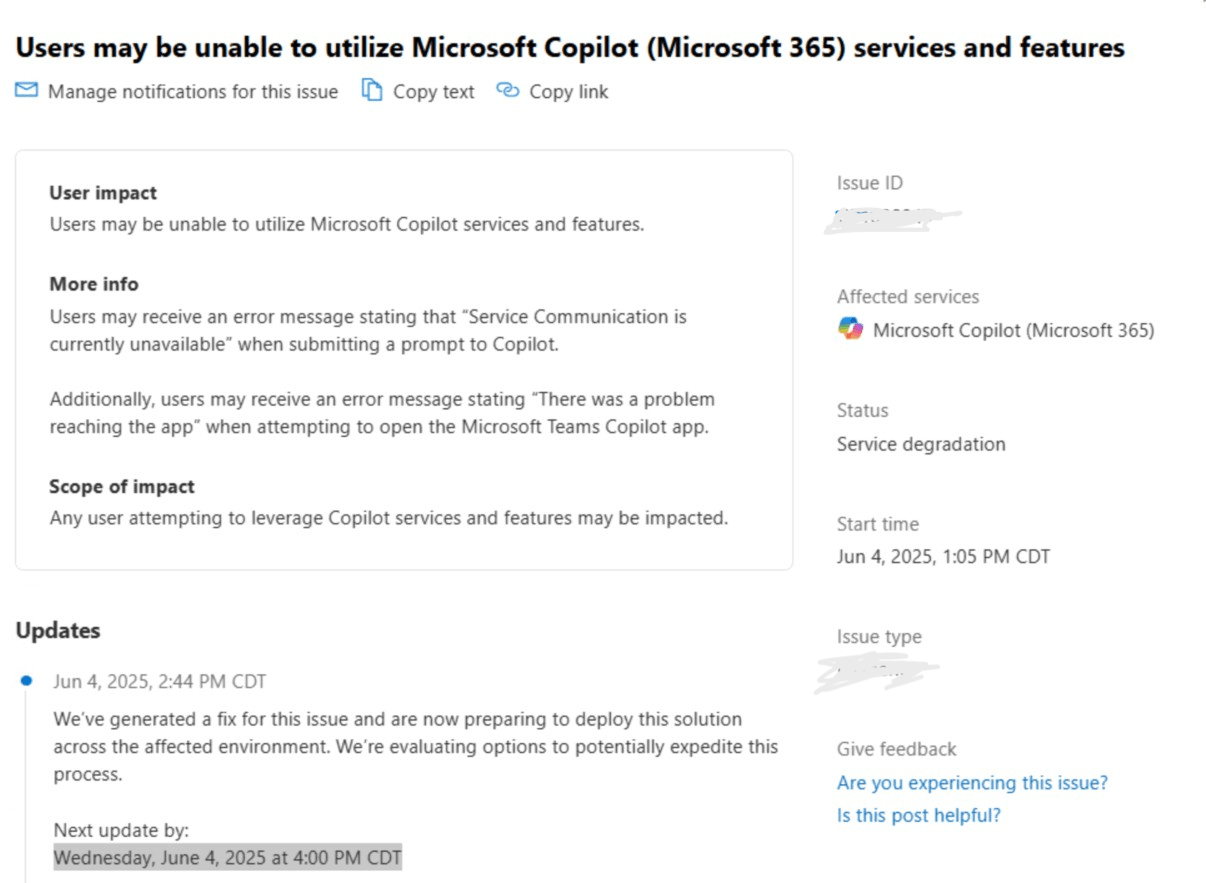Open Manage notifications for this issue
This screenshot has height=883, width=1206.
pos(192,92)
